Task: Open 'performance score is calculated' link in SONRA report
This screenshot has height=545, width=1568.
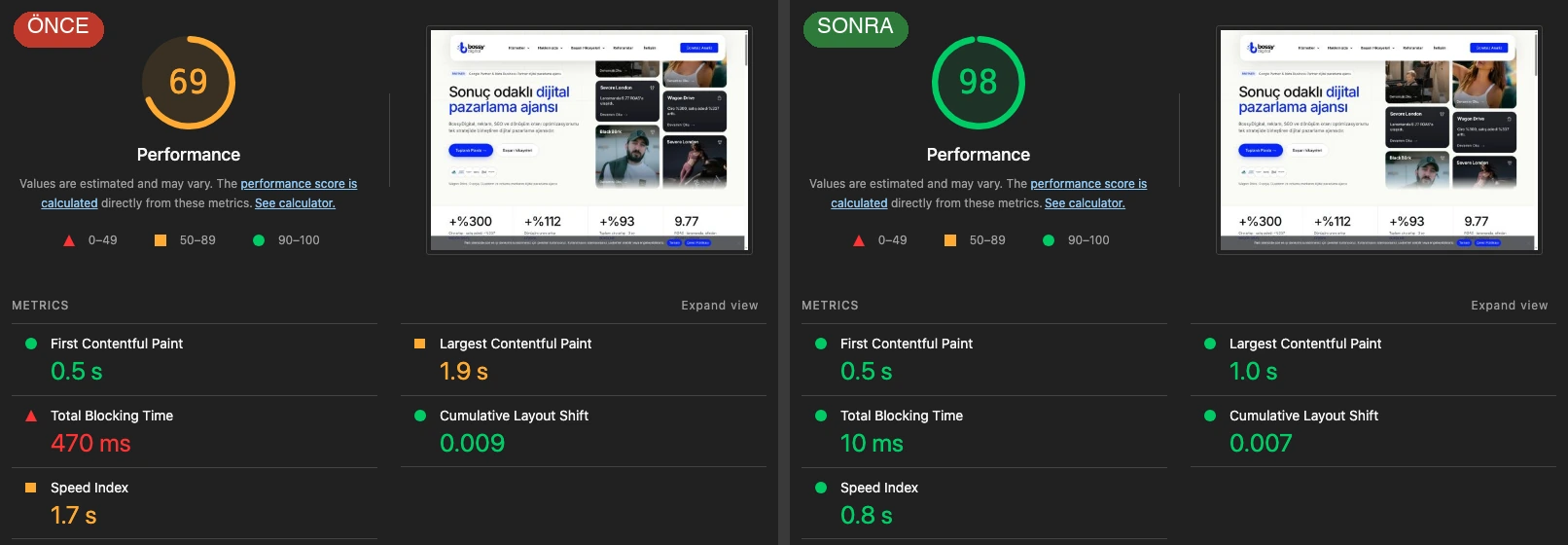Action: [x=1088, y=184]
